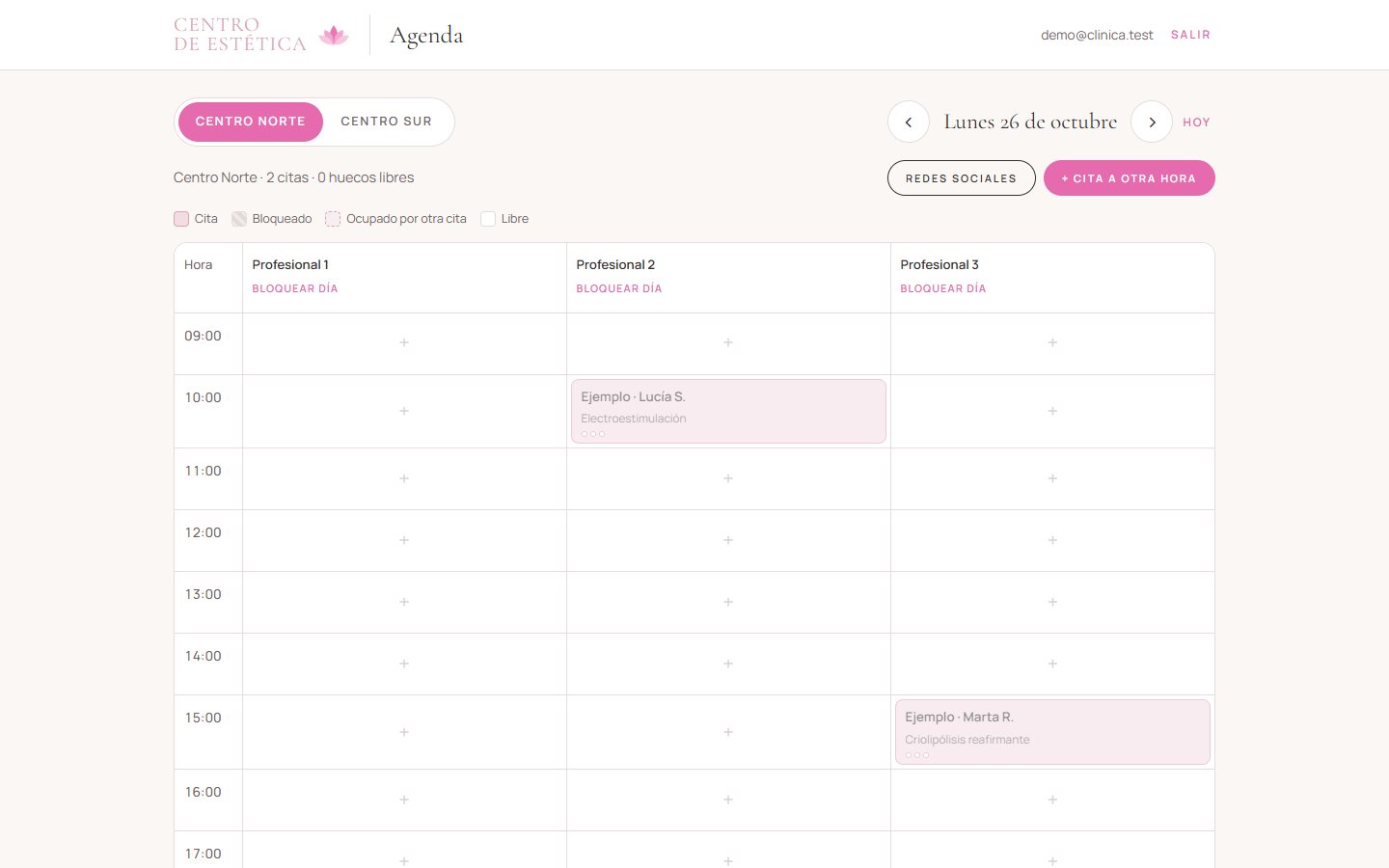Viewport: 1389px width, 868px height.
Task: Add appointment at 12:00 for Profesional 3
Action: coord(1052,540)
